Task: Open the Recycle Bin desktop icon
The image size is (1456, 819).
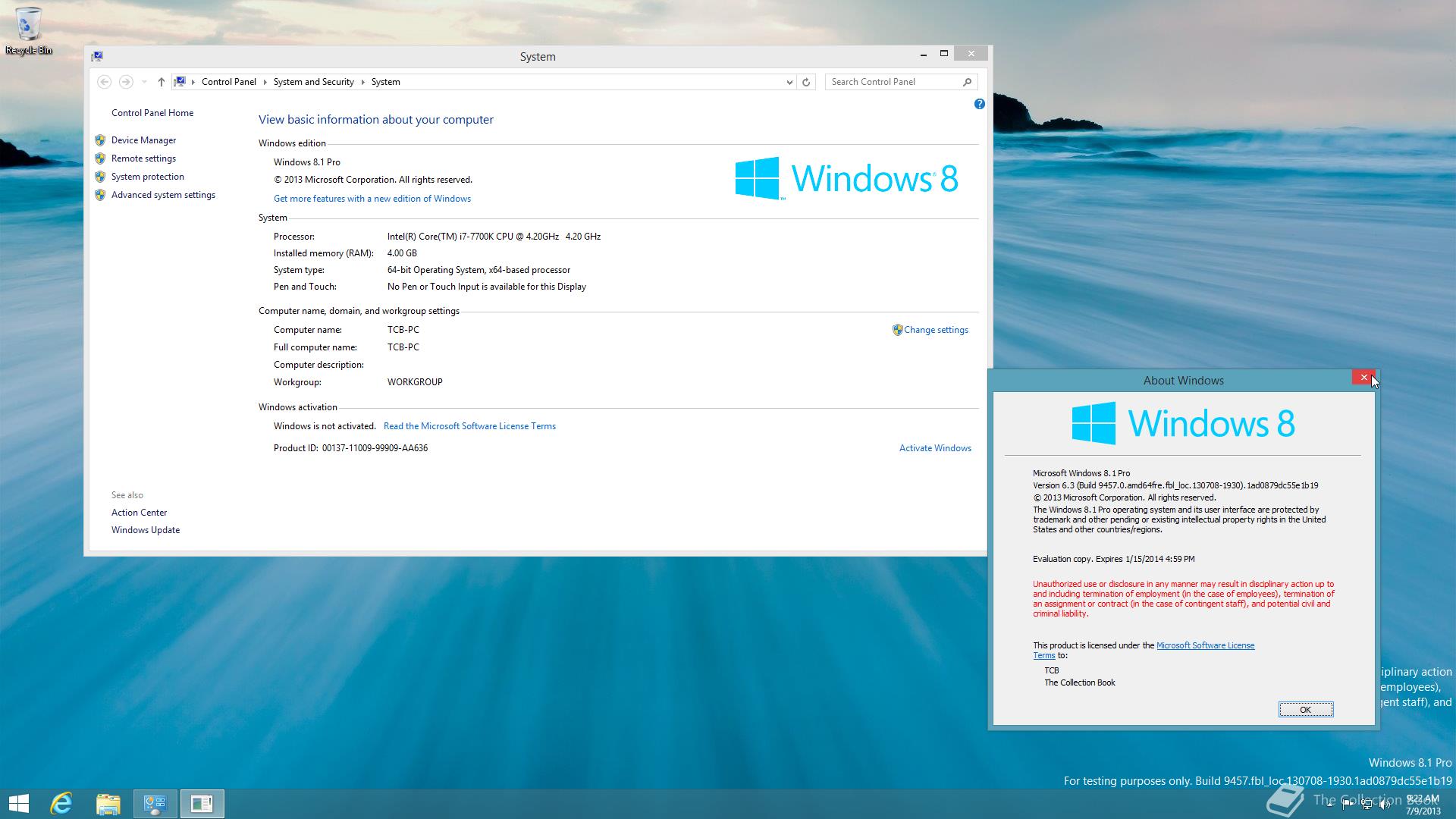Action: [x=29, y=30]
